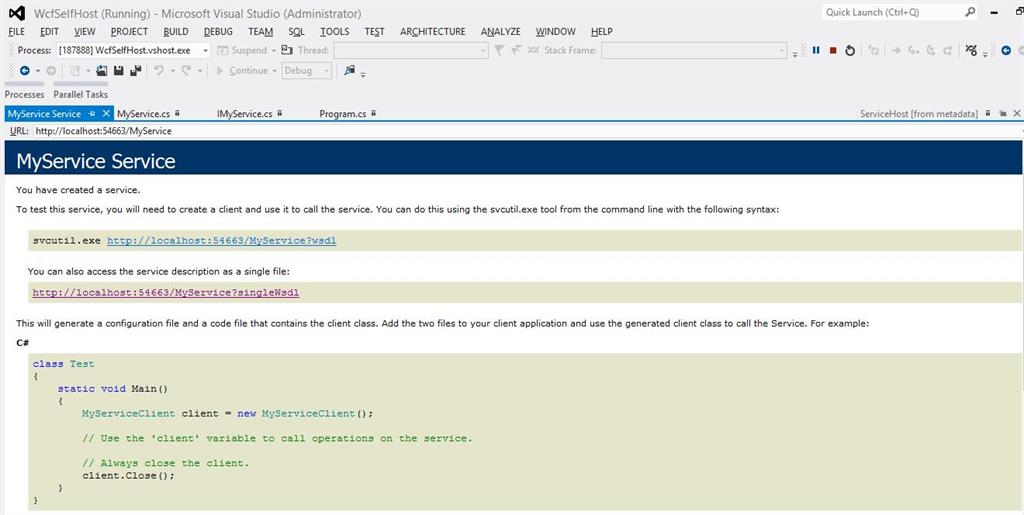Follow the MyService?singleWsdl link
1024x515 pixels.
point(166,292)
